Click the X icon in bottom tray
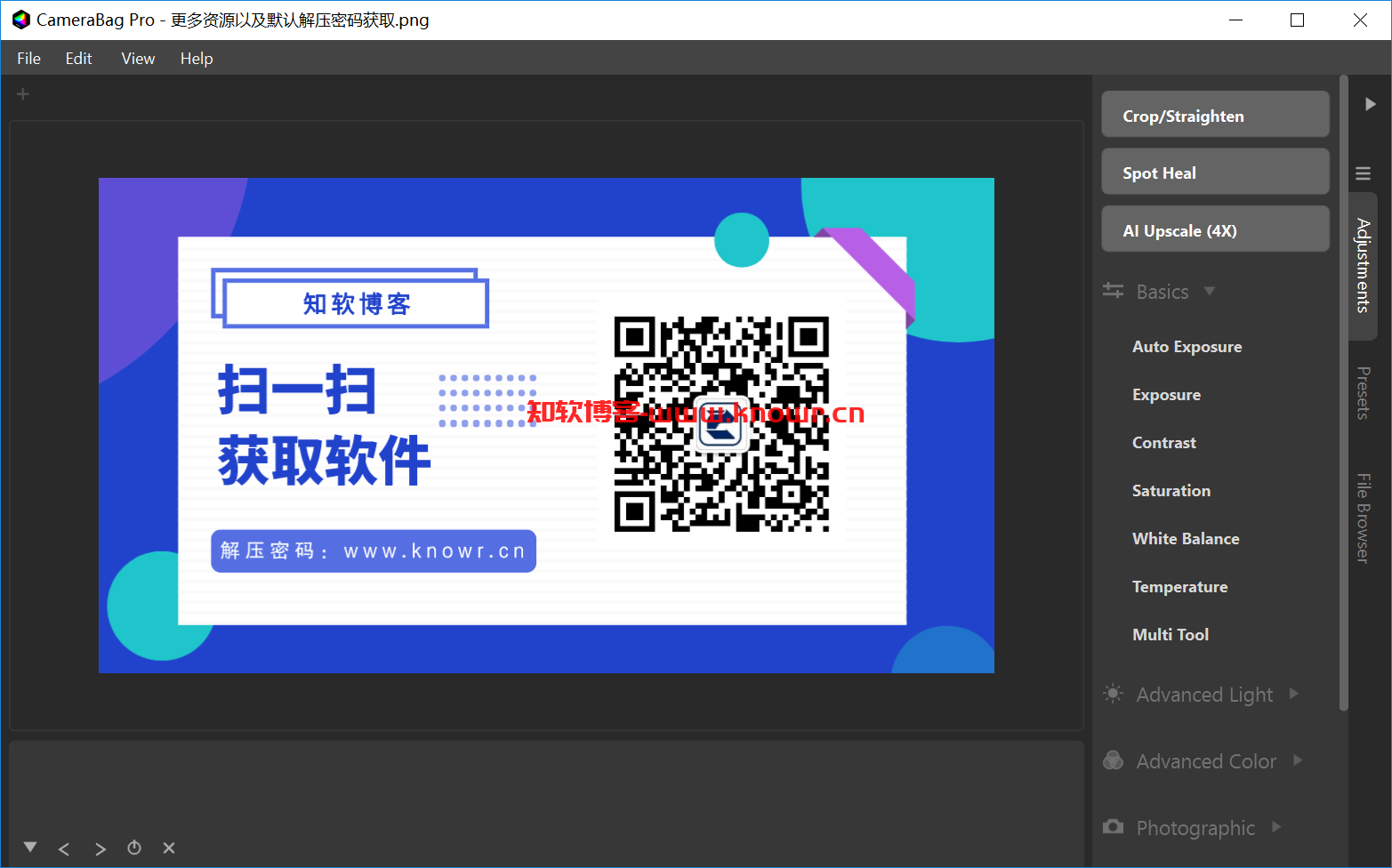Screen dimensions: 1392x868 [x=169, y=848]
